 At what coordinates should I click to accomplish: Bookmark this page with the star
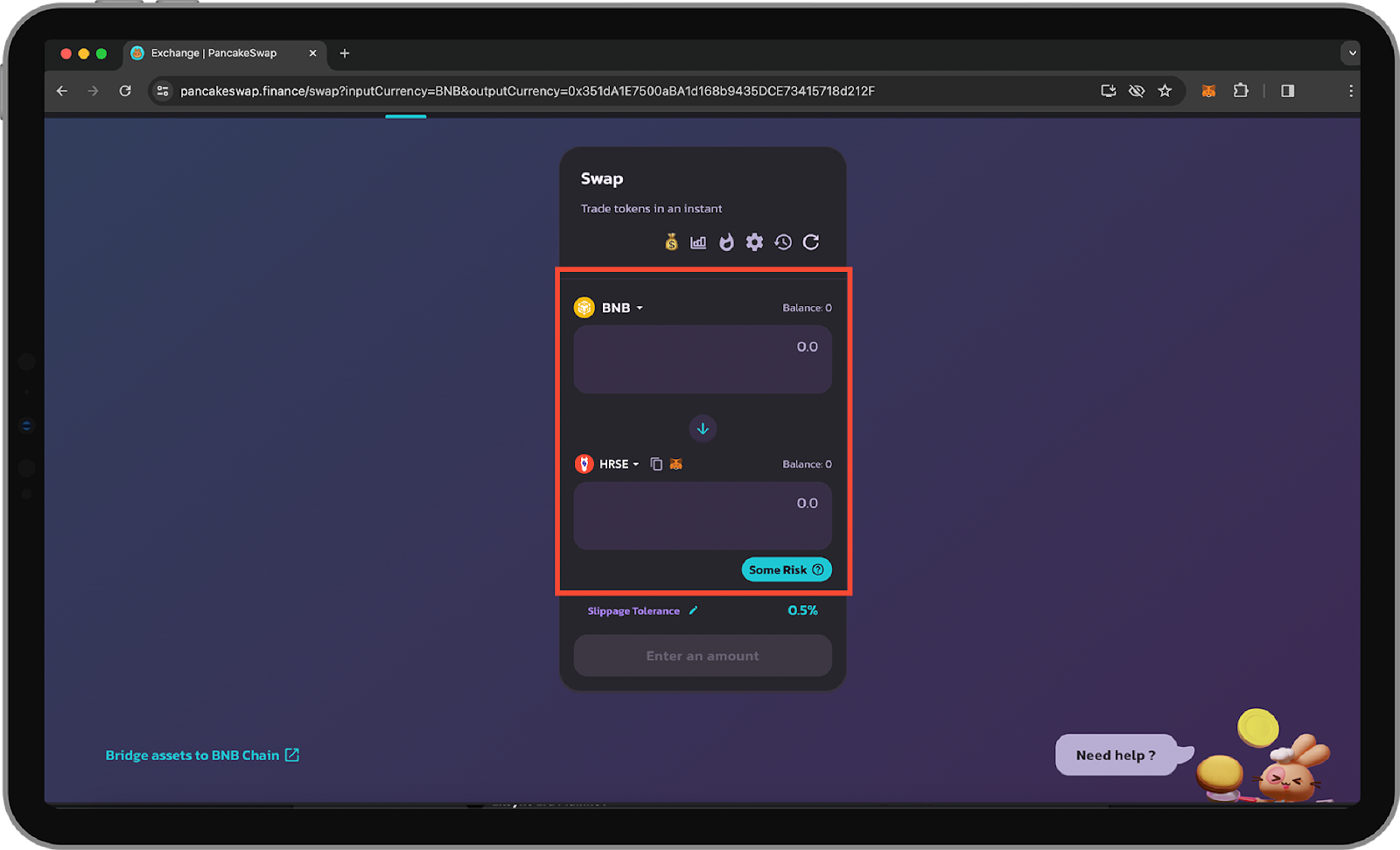[1165, 91]
